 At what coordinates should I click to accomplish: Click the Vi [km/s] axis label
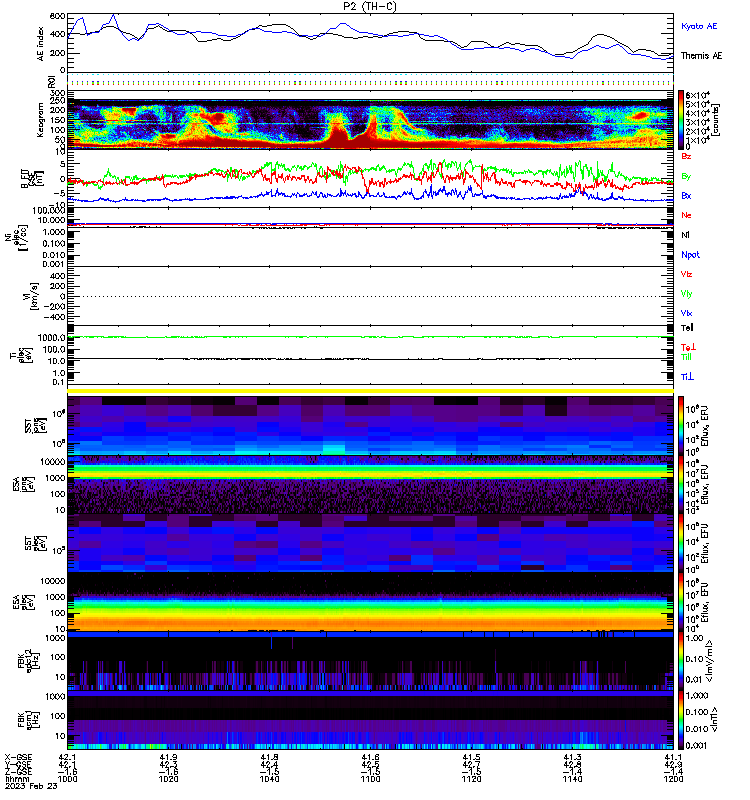tap(33, 296)
